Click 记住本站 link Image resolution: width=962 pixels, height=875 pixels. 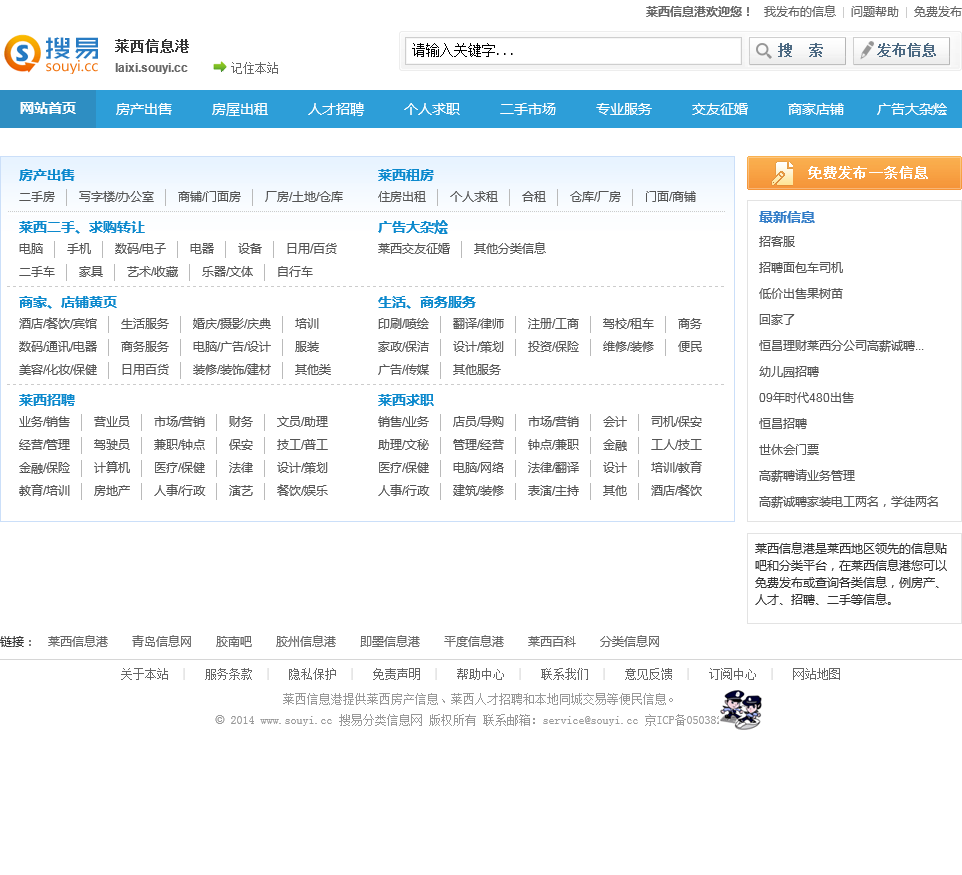click(x=255, y=68)
